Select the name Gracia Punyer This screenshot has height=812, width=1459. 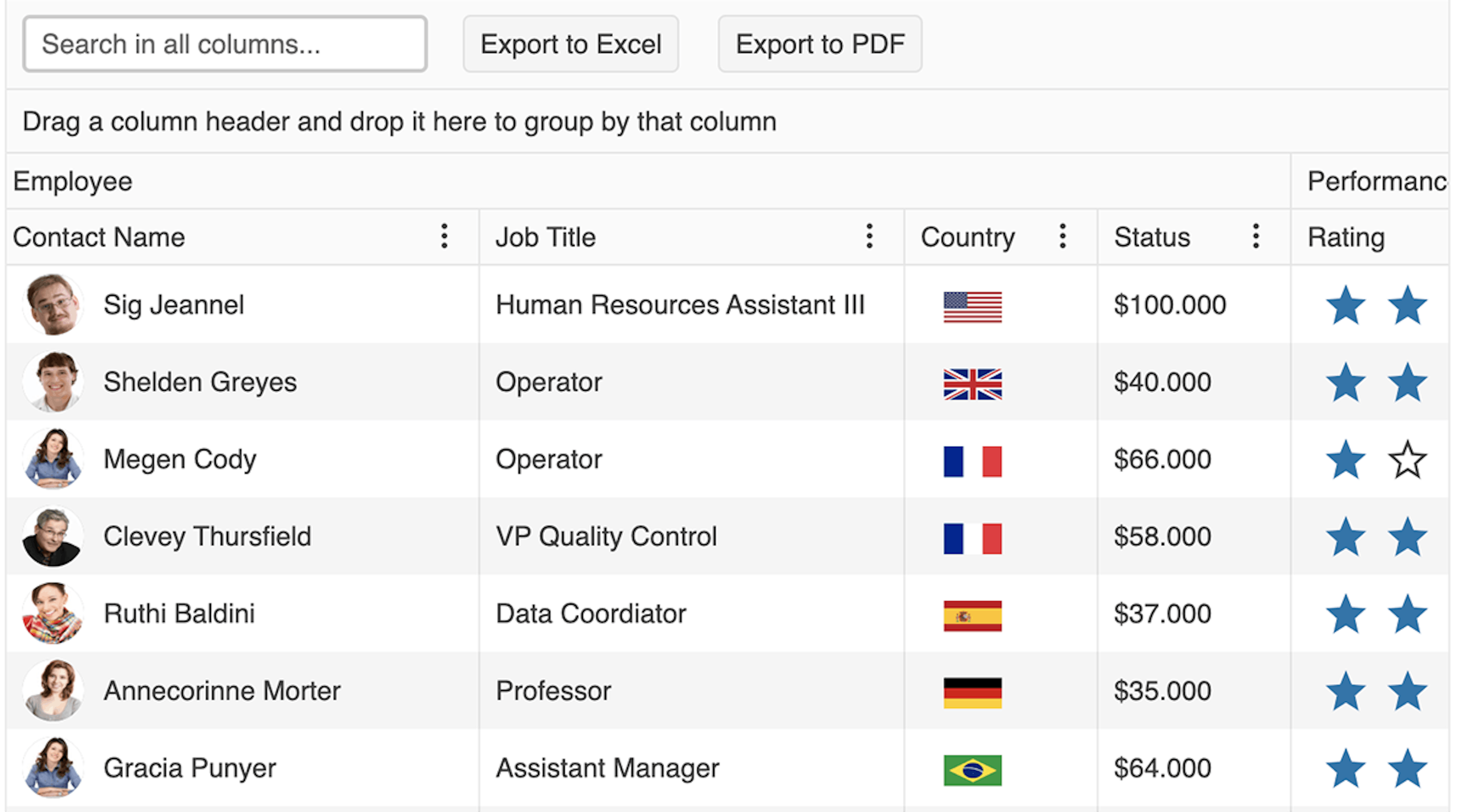coord(190,768)
